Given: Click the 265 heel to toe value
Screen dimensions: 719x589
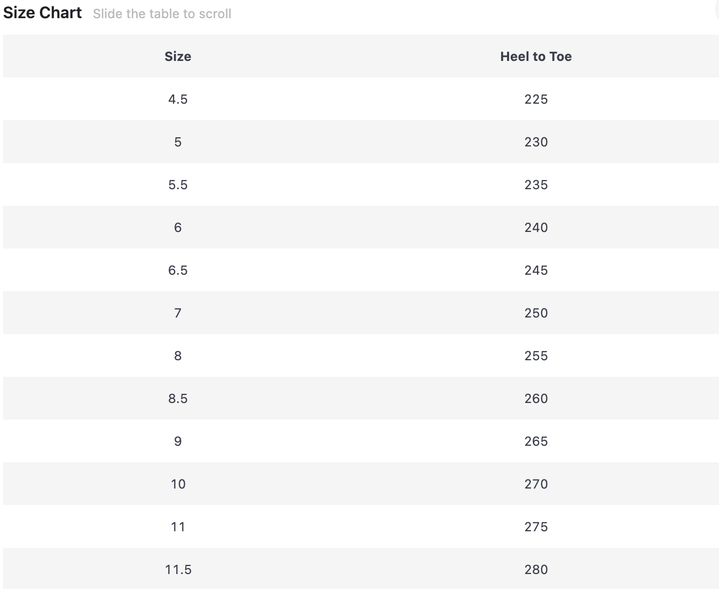Looking at the screenshot, I should (x=536, y=441).
